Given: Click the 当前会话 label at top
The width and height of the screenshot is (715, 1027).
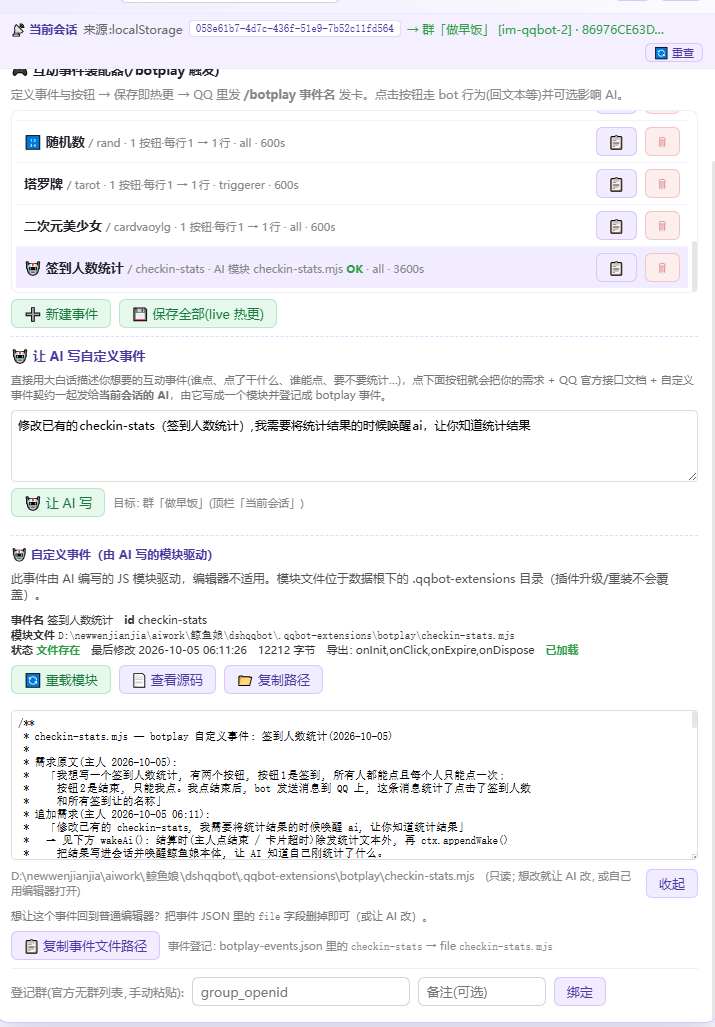Looking at the screenshot, I should coord(53,29).
